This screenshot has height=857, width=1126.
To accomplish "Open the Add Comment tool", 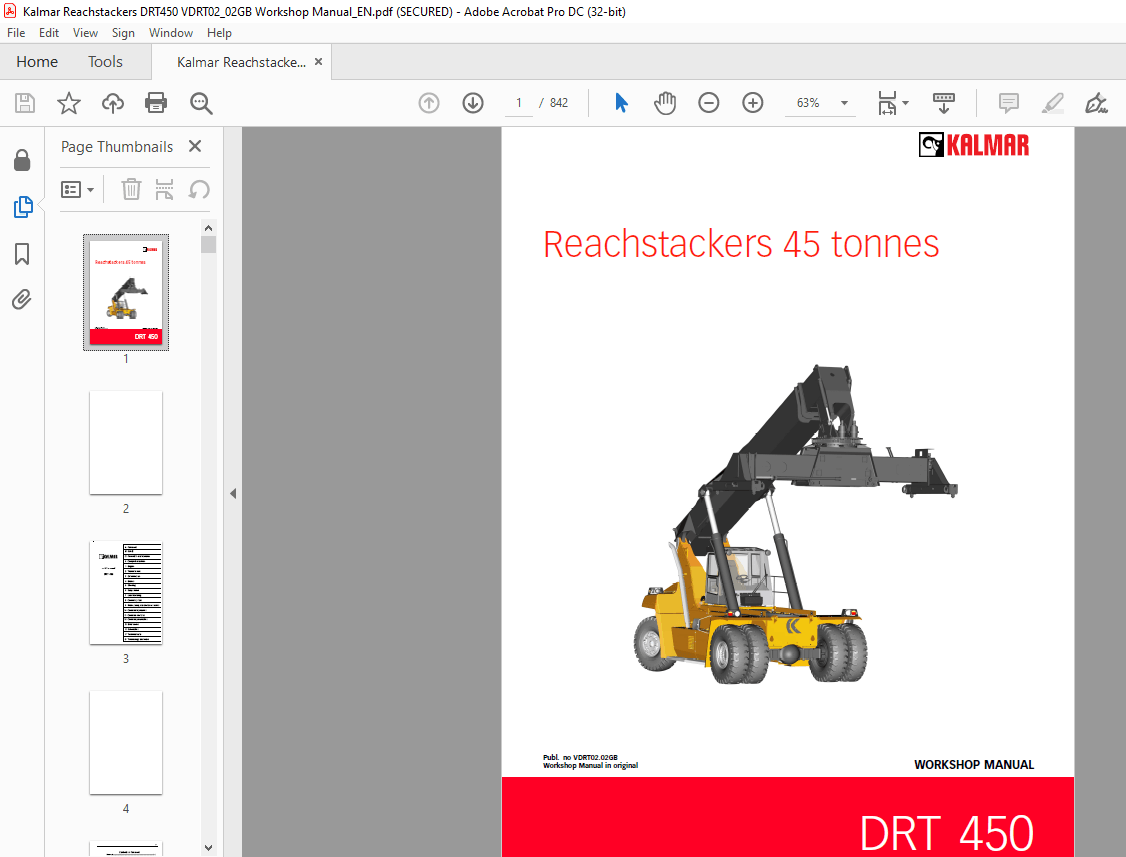I will (x=1008, y=103).
